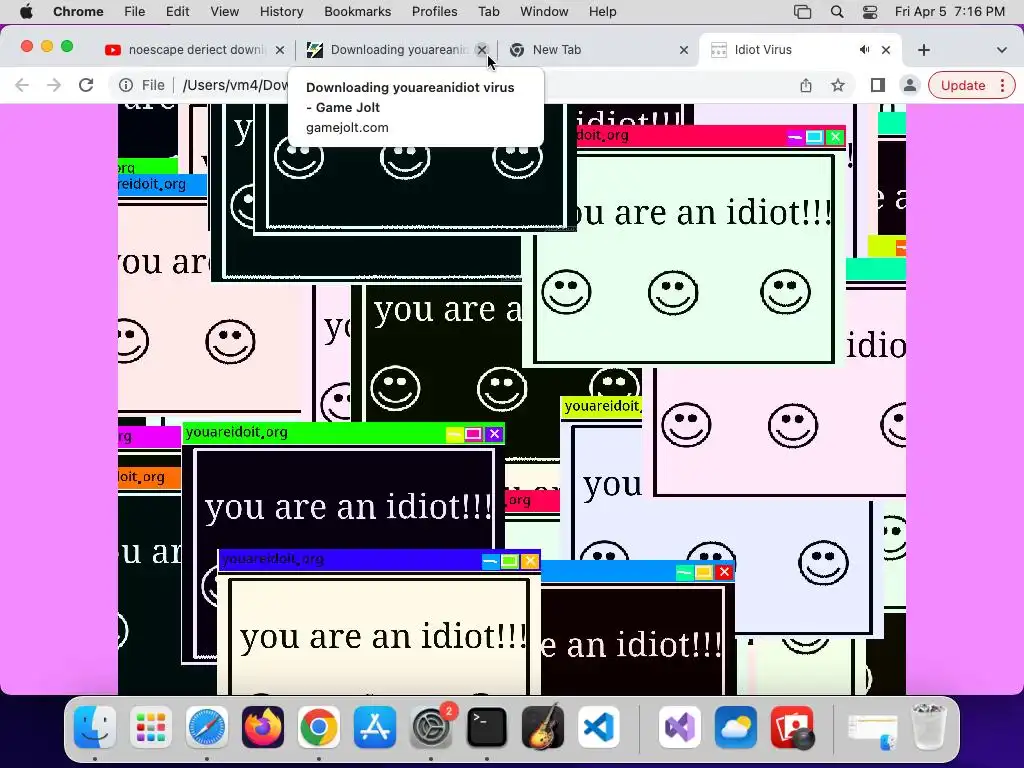Open the History menu
Viewport: 1024px width, 768px height.
[x=281, y=11]
